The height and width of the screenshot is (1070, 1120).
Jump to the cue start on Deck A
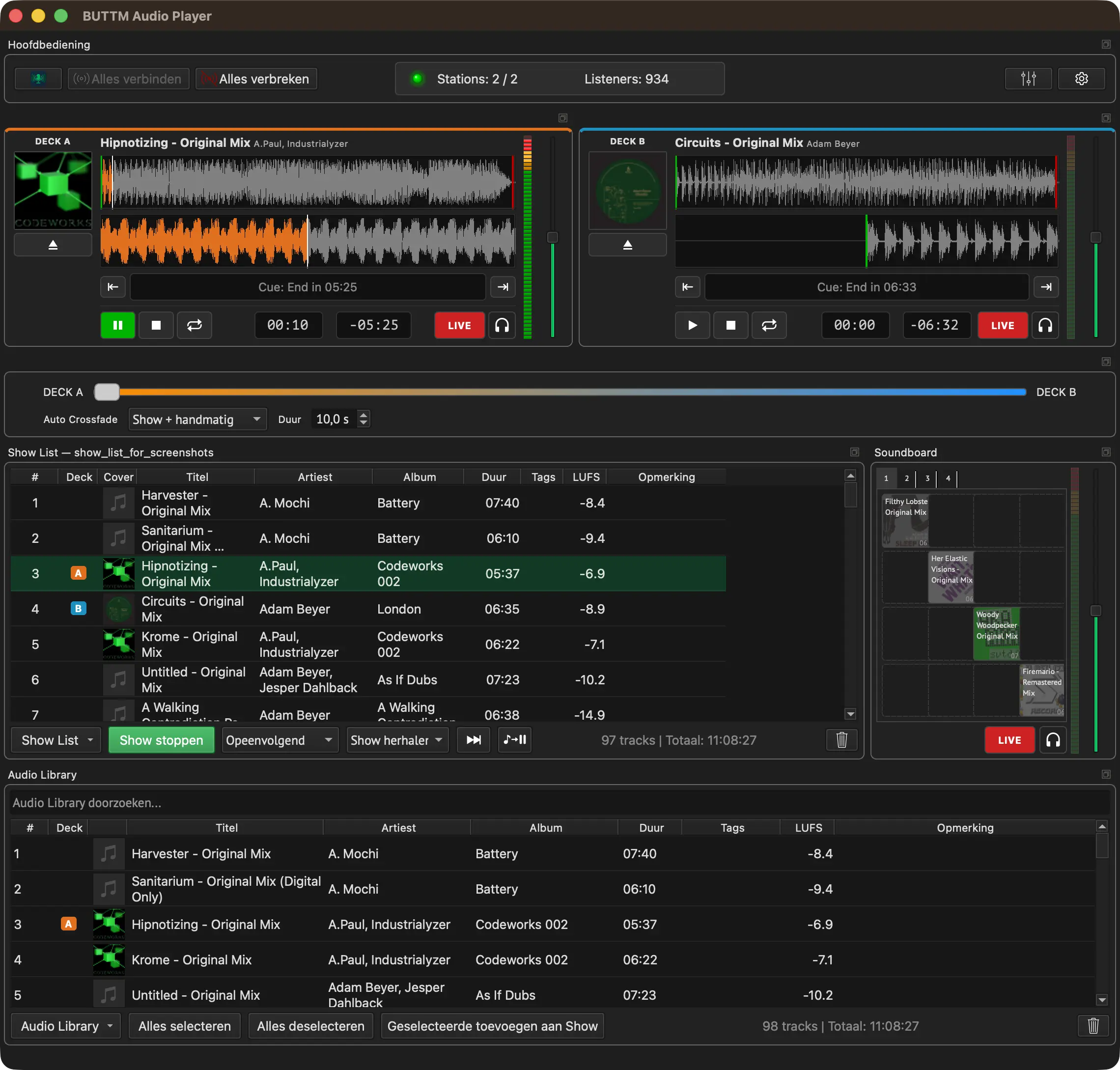(113, 287)
